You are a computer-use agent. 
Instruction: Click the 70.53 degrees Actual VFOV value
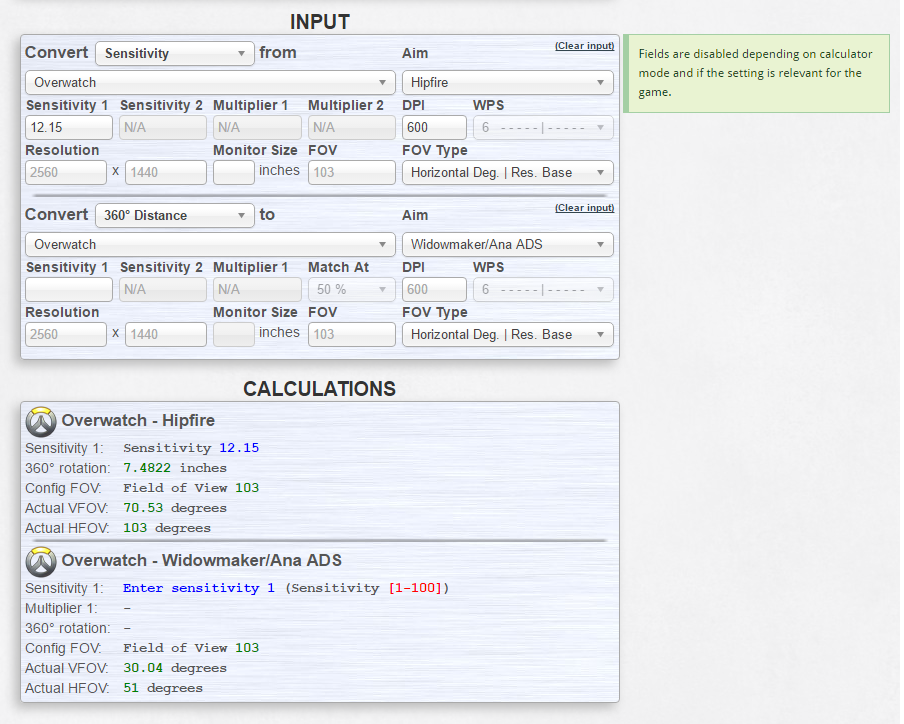click(175, 508)
